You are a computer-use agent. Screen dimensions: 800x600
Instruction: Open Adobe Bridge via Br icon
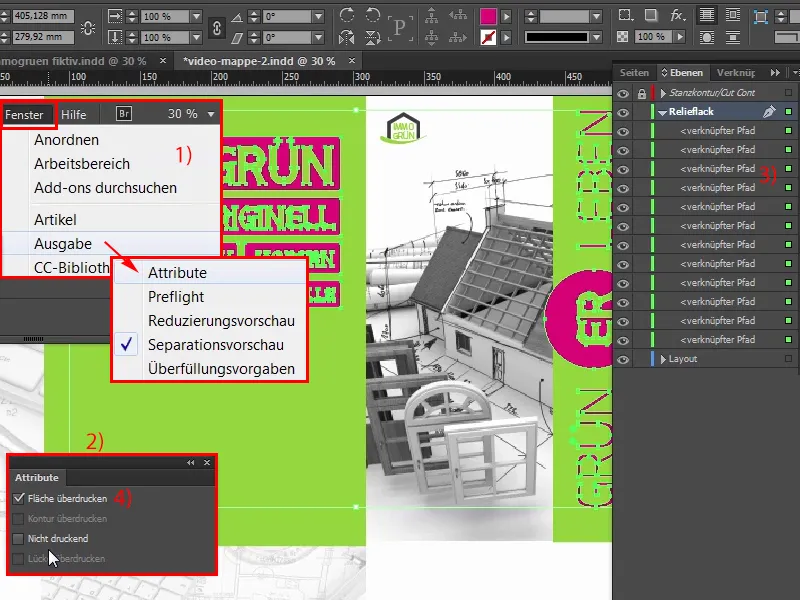coord(124,113)
